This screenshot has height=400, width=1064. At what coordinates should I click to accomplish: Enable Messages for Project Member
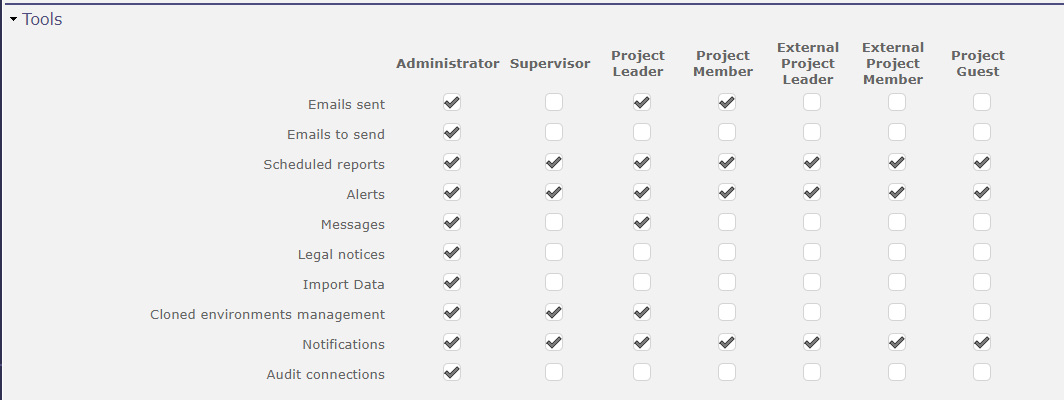[x=727, y=223]
